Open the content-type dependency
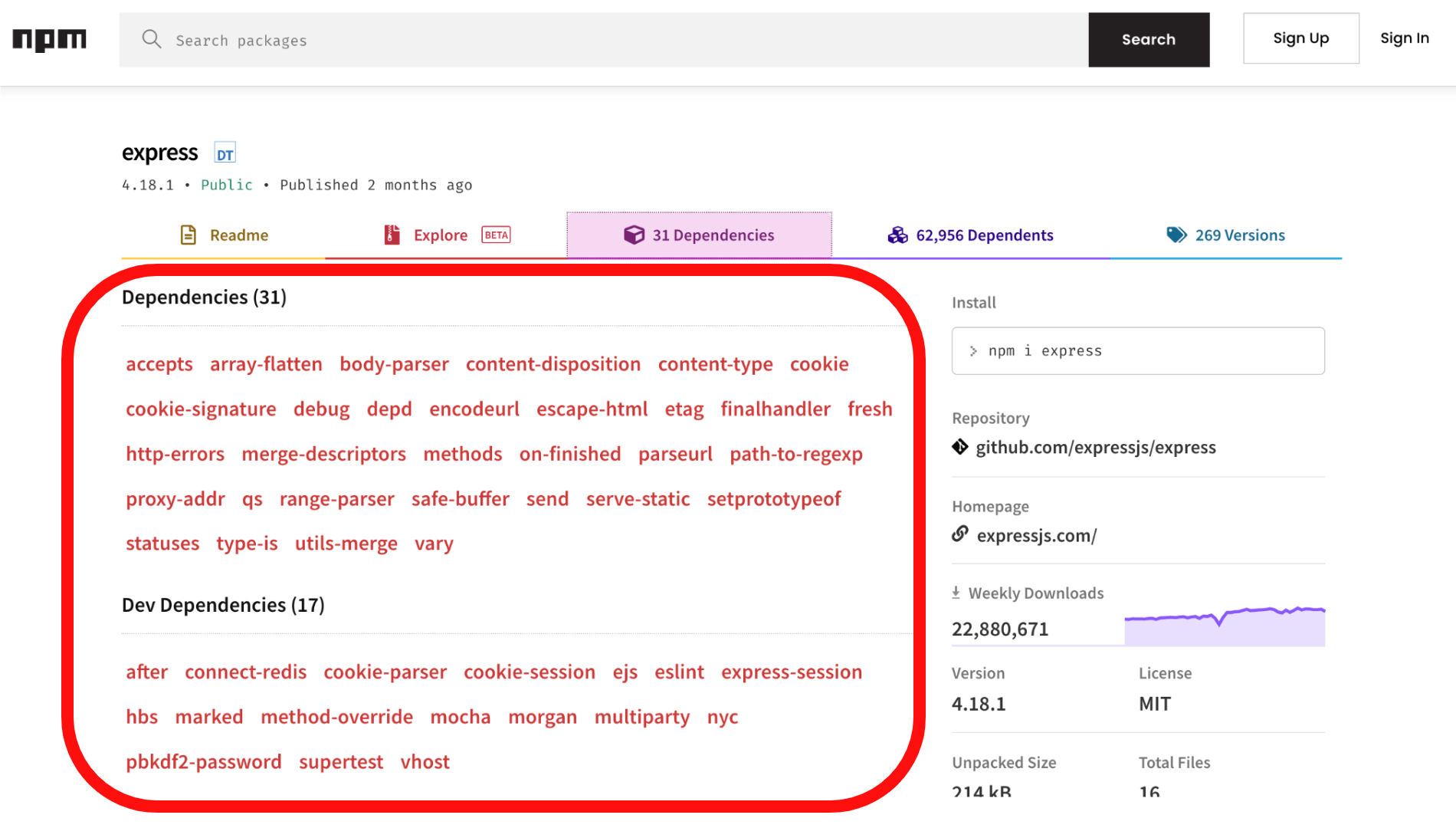The height and width of the screenshot is (828, 1456). (x=716, y=364)
